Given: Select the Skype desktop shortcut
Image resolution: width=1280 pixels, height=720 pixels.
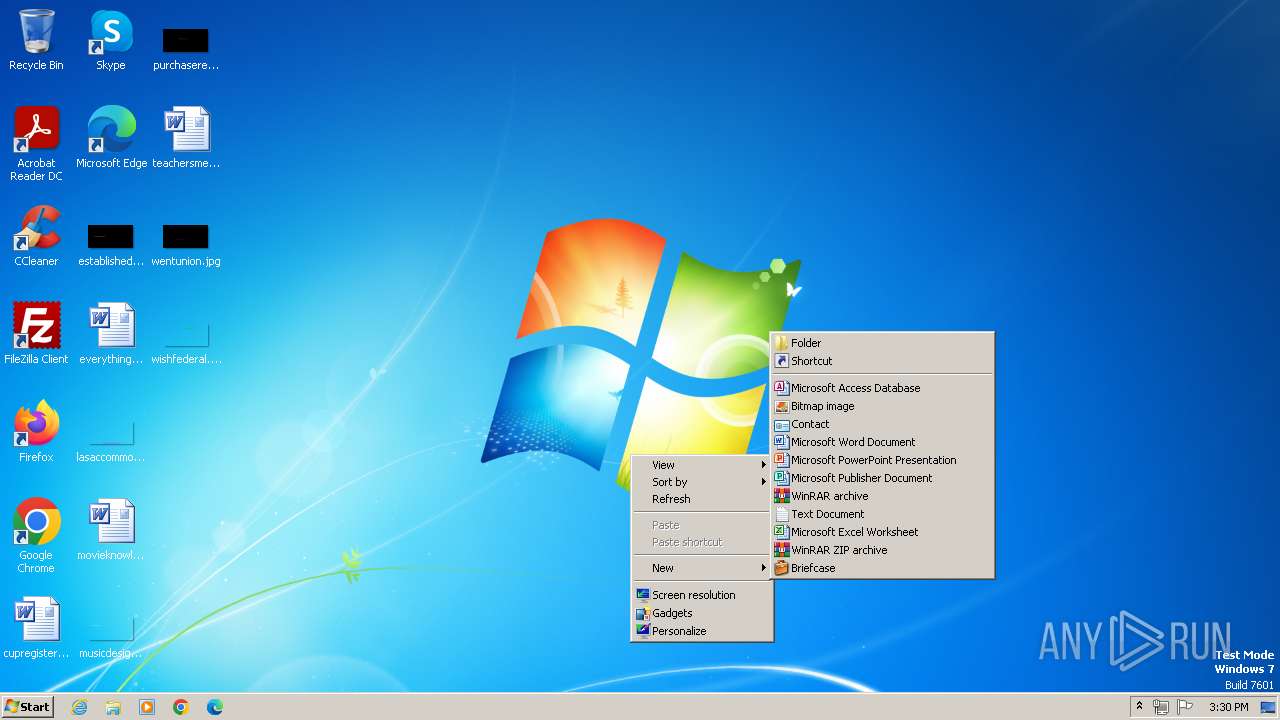Looking at the screenshot, I should pos(111,40).
